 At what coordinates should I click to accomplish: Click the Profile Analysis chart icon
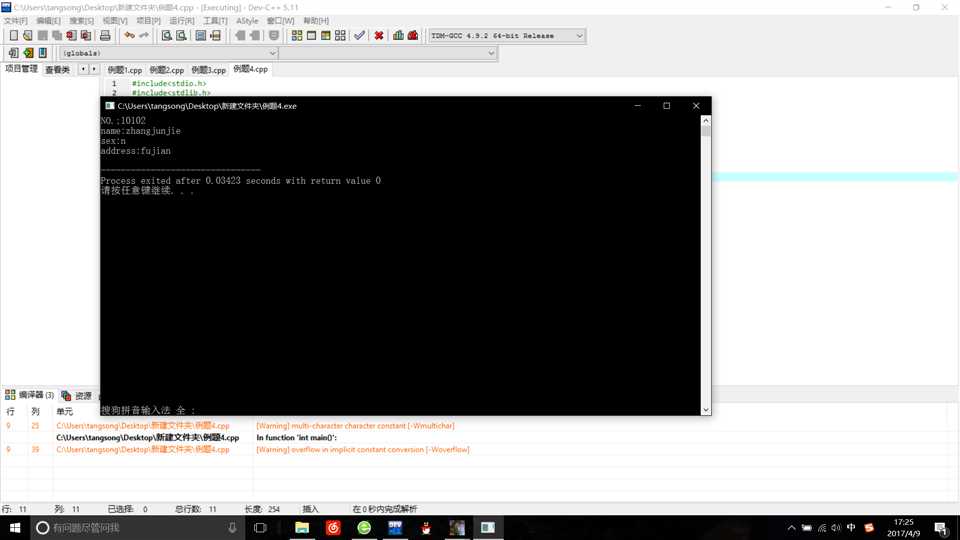pos(399,36)
